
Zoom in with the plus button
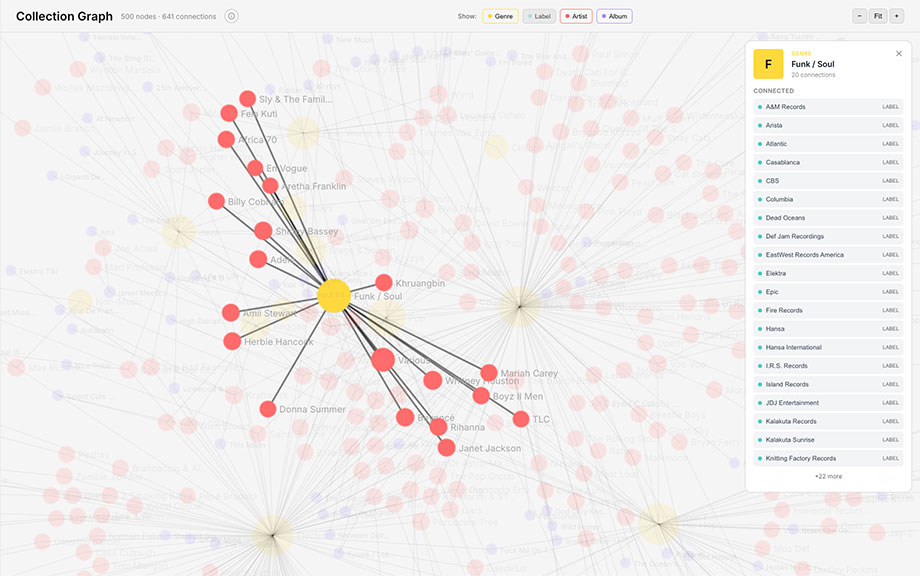(897, 16)
